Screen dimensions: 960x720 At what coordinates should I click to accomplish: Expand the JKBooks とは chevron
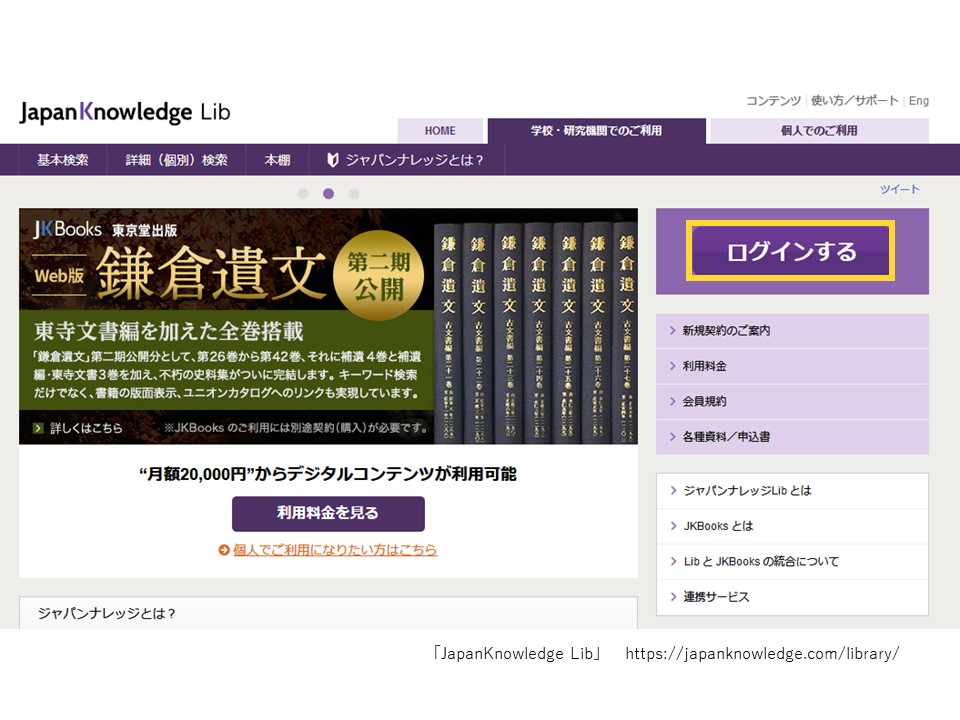673,526
